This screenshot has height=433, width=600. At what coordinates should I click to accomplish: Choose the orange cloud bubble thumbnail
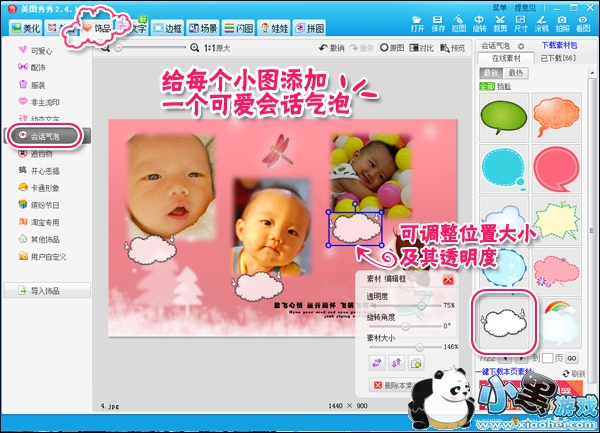click(557, 117)
